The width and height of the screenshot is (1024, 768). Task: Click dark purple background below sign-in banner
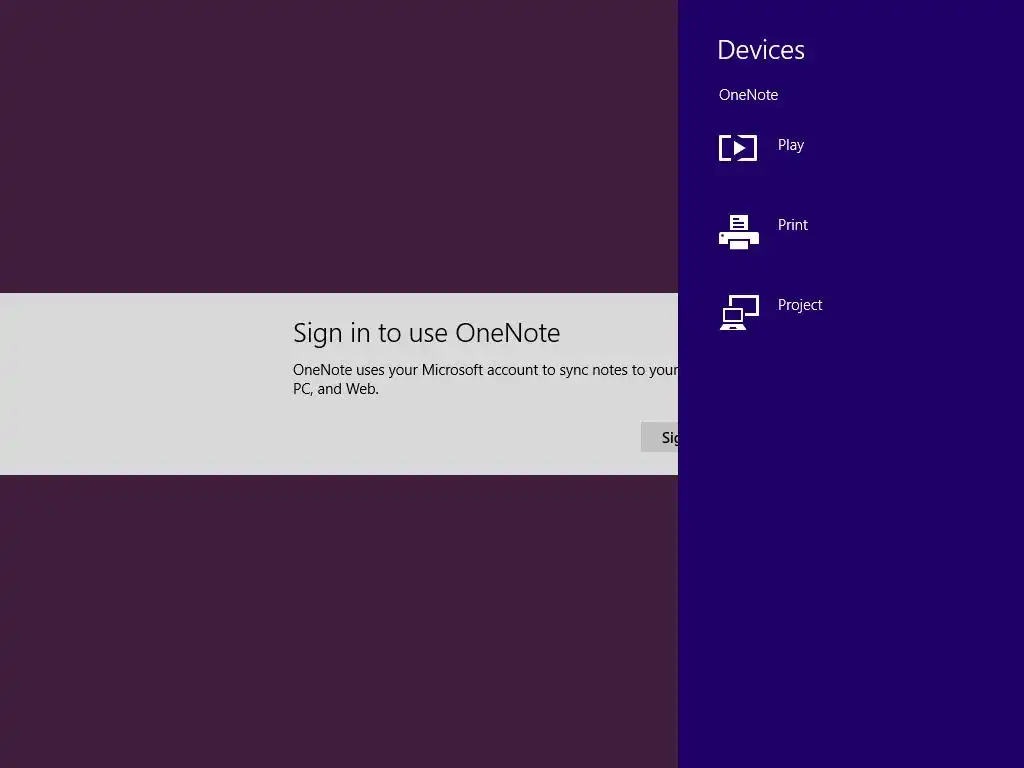pos(339,621)
